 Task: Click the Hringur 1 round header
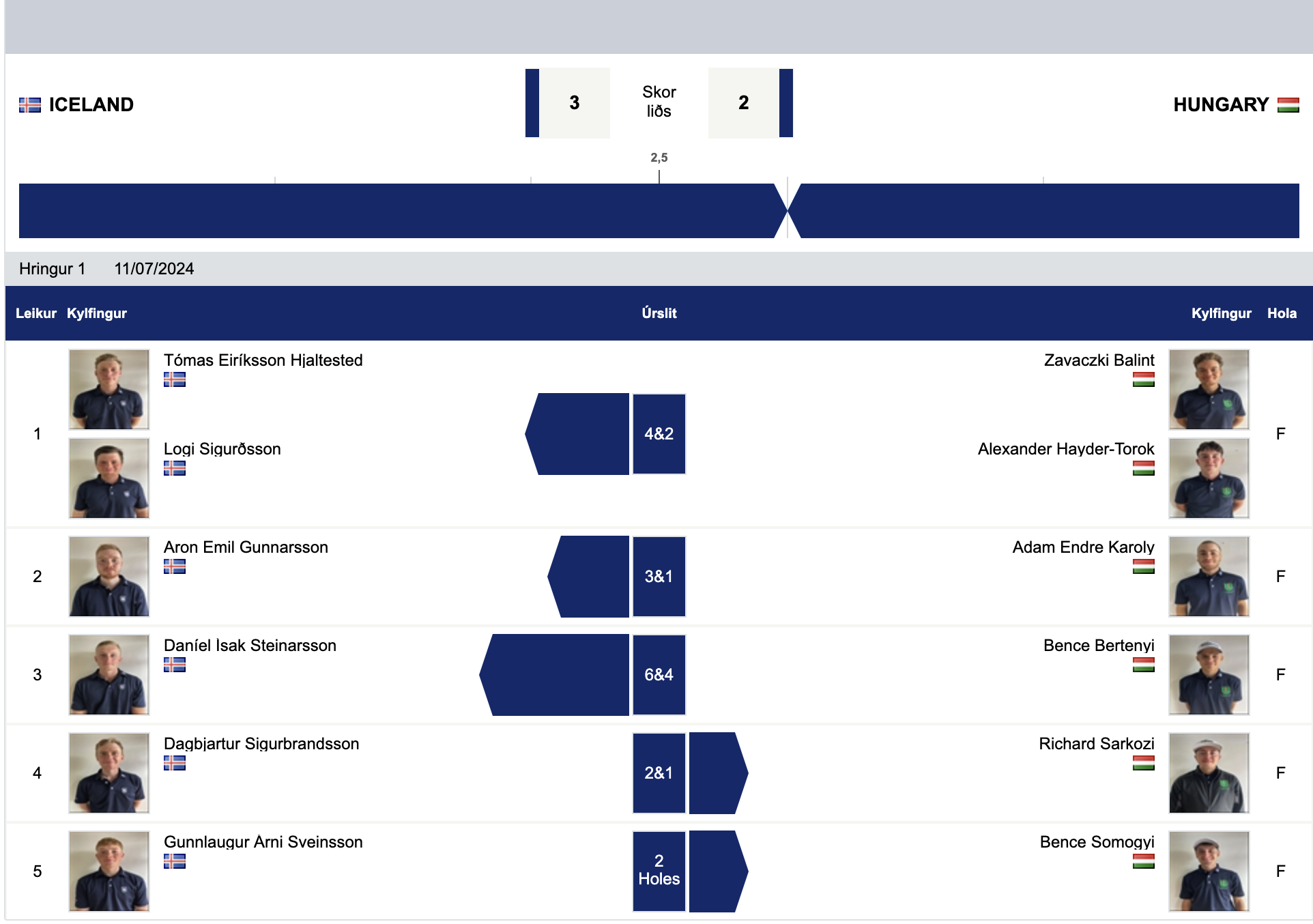(53, 269)
